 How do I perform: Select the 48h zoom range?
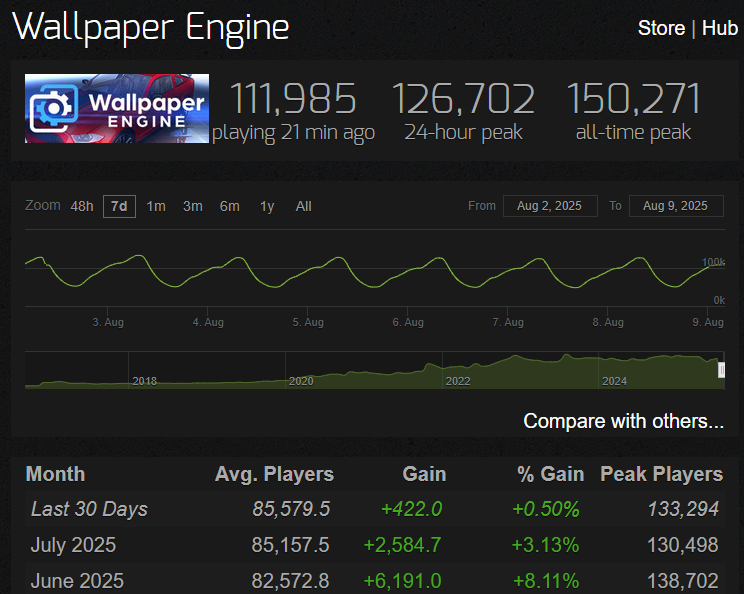point(82,206)
